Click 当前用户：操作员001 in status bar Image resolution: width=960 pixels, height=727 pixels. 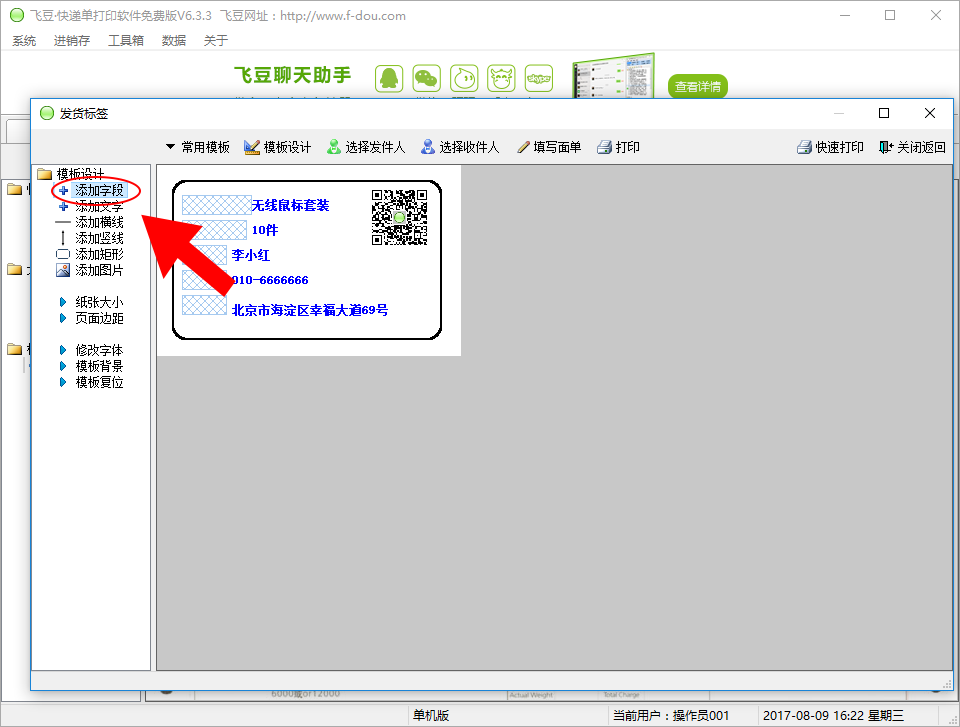pyautogui.click(x=671, y=715)
